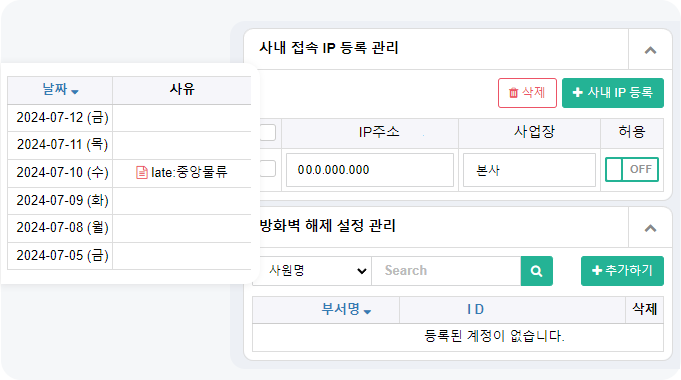Viewport: 681px width, 380px height.
Task: Click the magnifier search button
Action: (536, 271)
